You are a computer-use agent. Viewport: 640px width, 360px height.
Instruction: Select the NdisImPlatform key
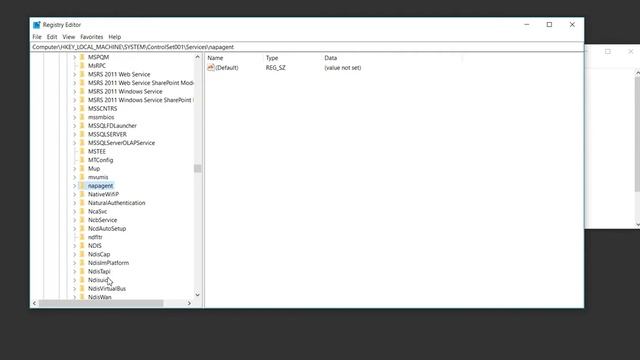pos(108,263)
